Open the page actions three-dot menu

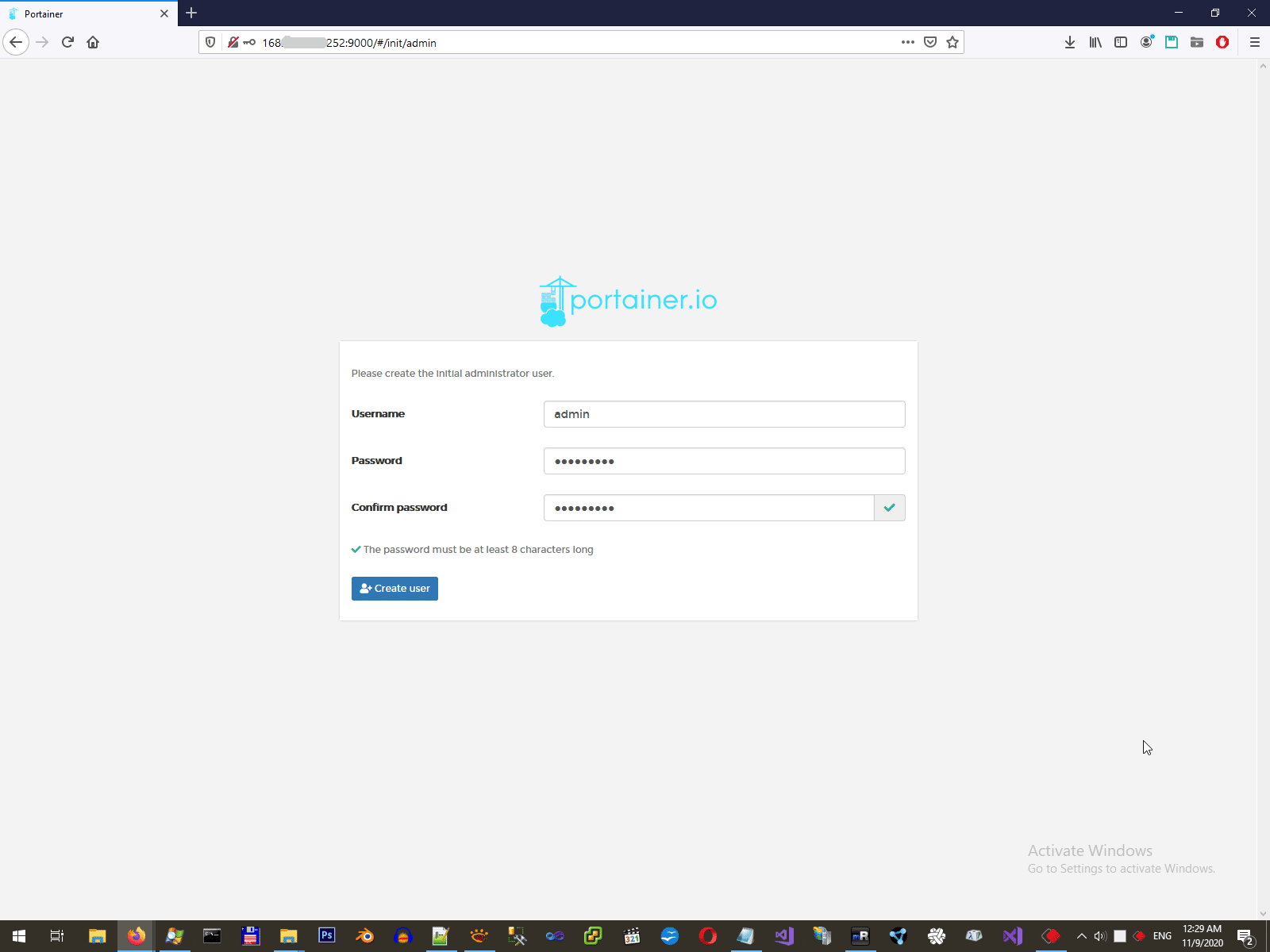pos(908,43)
